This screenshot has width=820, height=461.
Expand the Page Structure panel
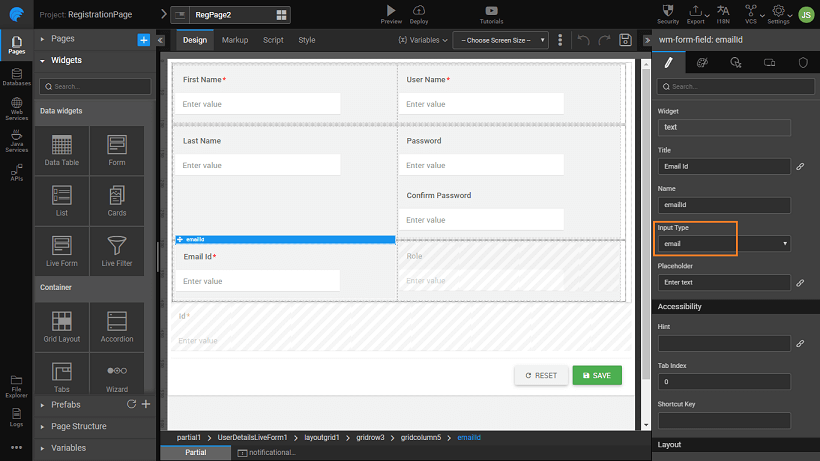tap(80, 426)
